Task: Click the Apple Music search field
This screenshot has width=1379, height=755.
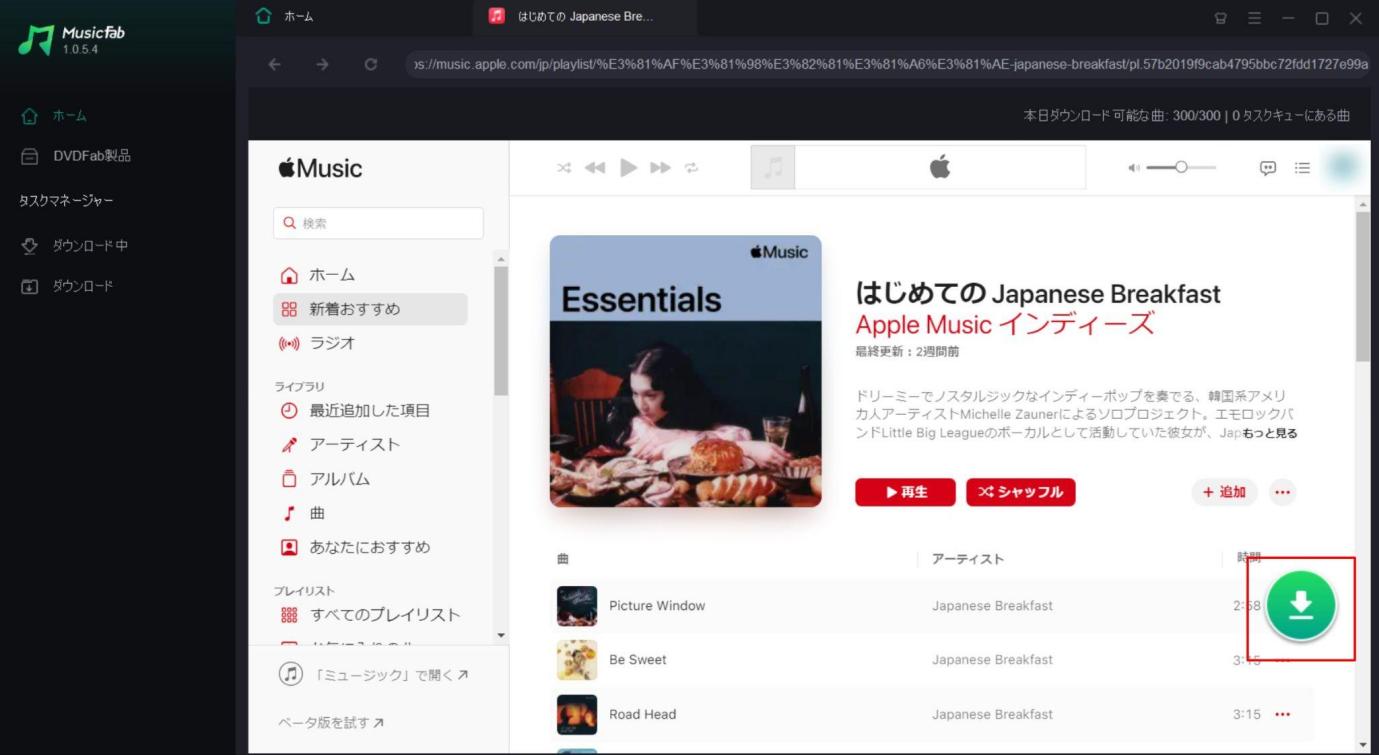Action: (378, 223)
